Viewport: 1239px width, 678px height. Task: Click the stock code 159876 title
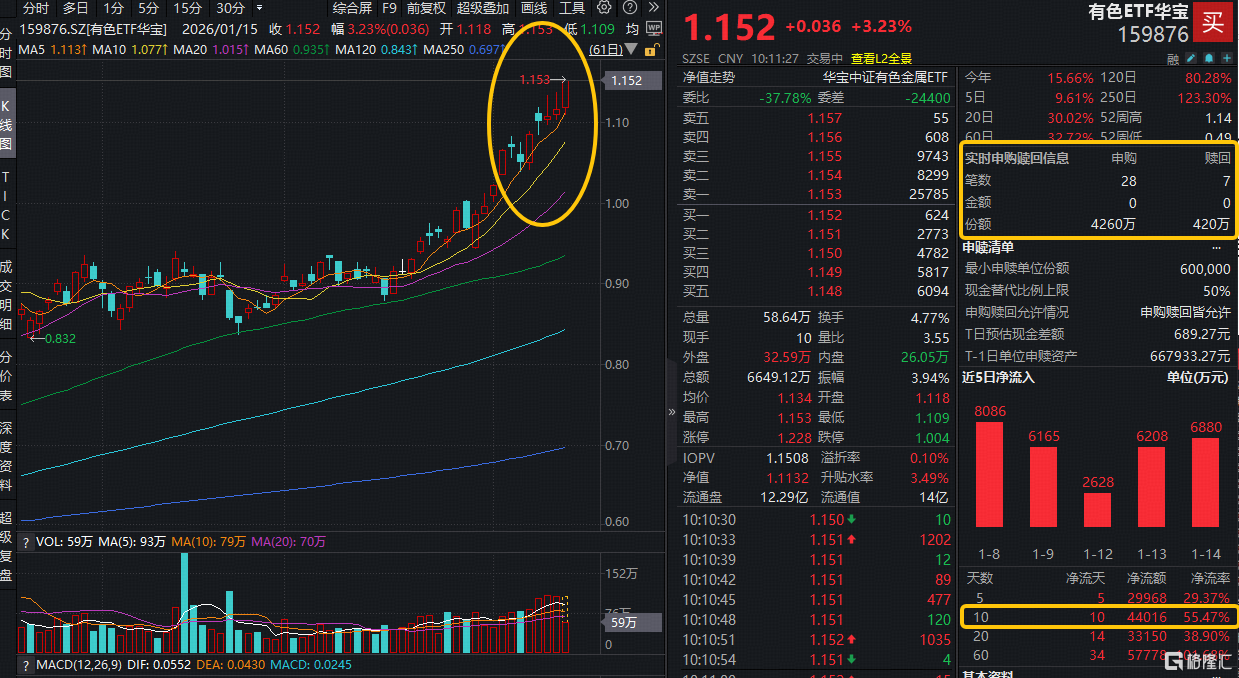click(x=1153, y=34)
